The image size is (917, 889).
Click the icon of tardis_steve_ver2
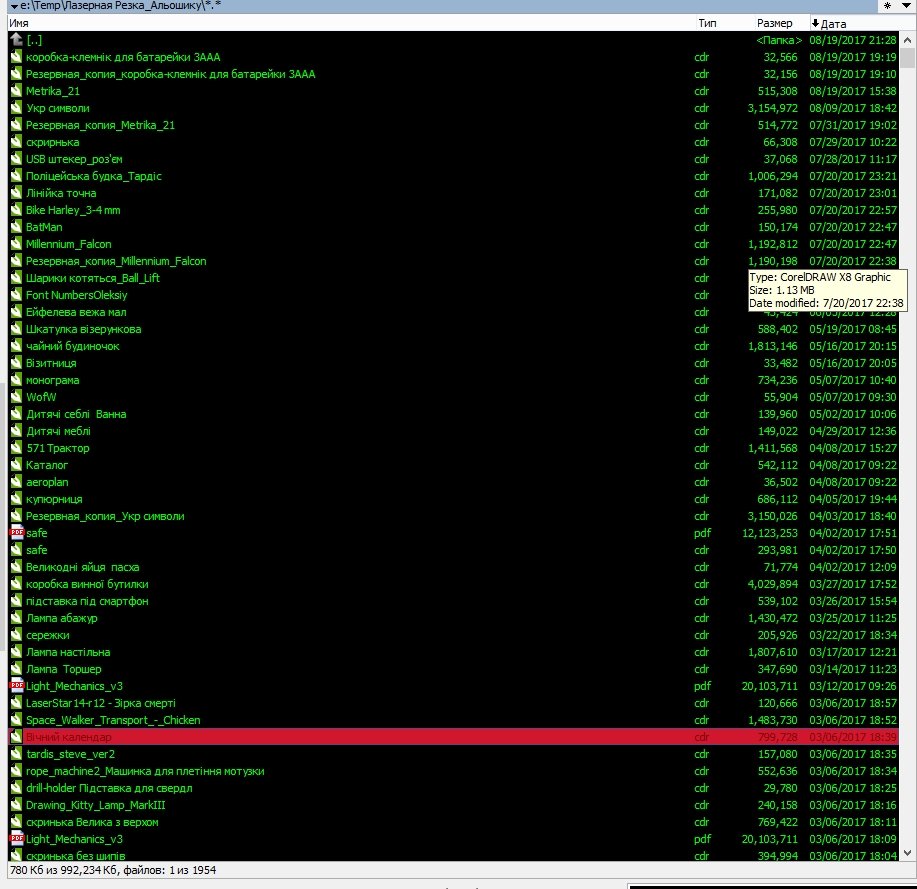(x=16, y=754)
